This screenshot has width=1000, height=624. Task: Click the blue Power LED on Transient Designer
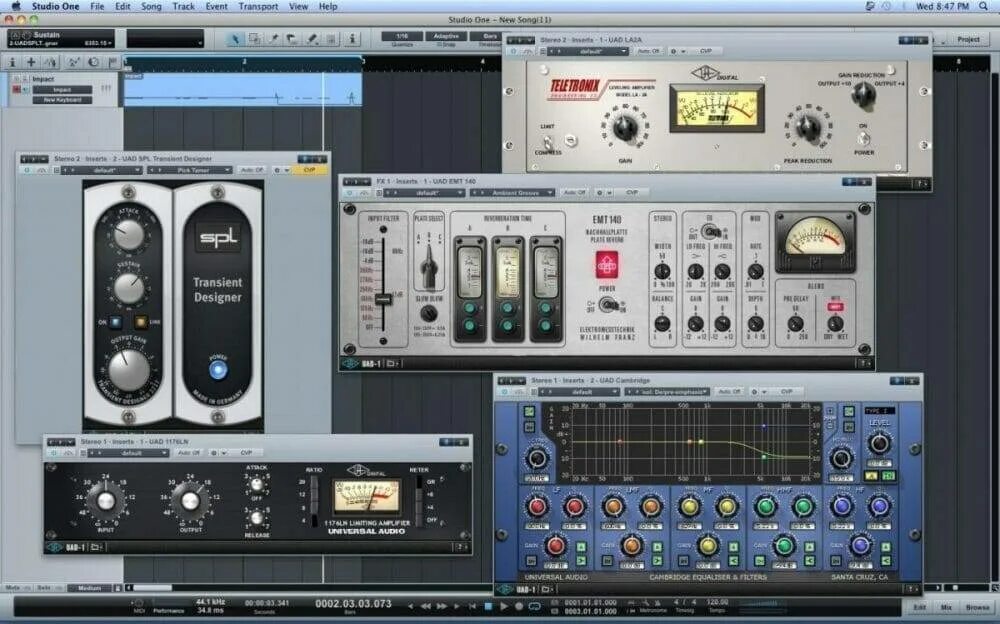218,369
